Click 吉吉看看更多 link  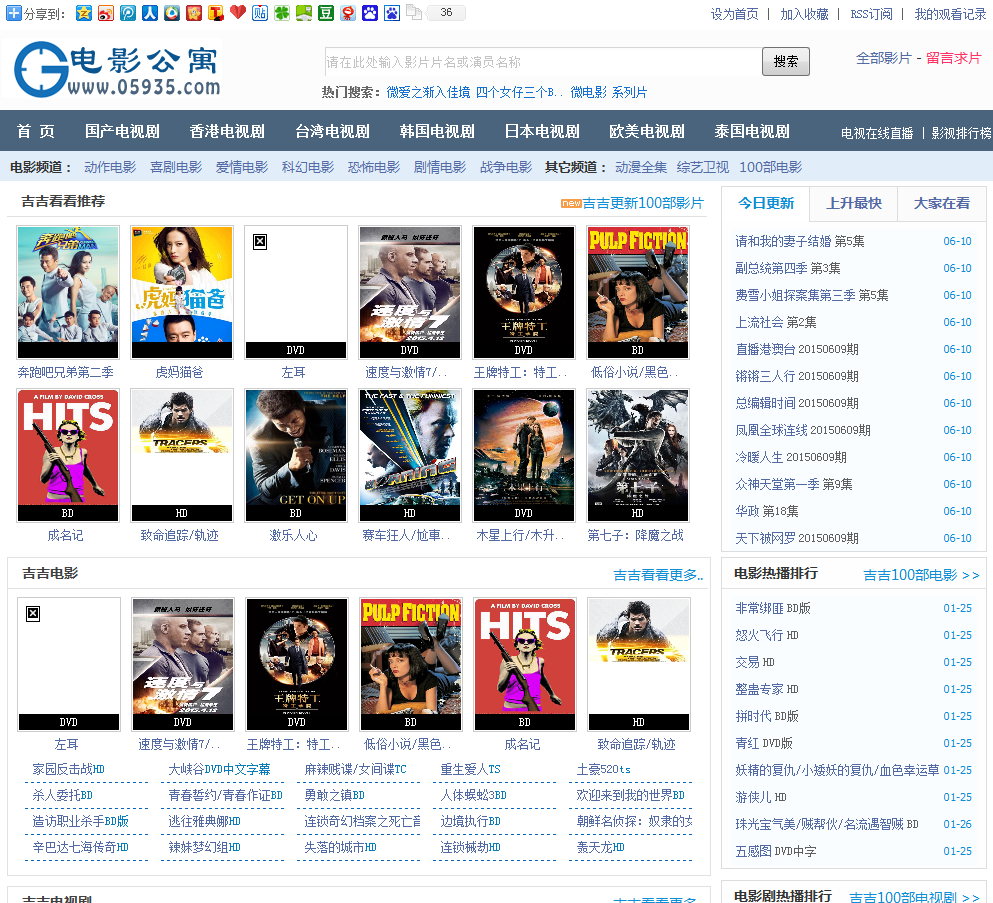click(x=658, y=575)
